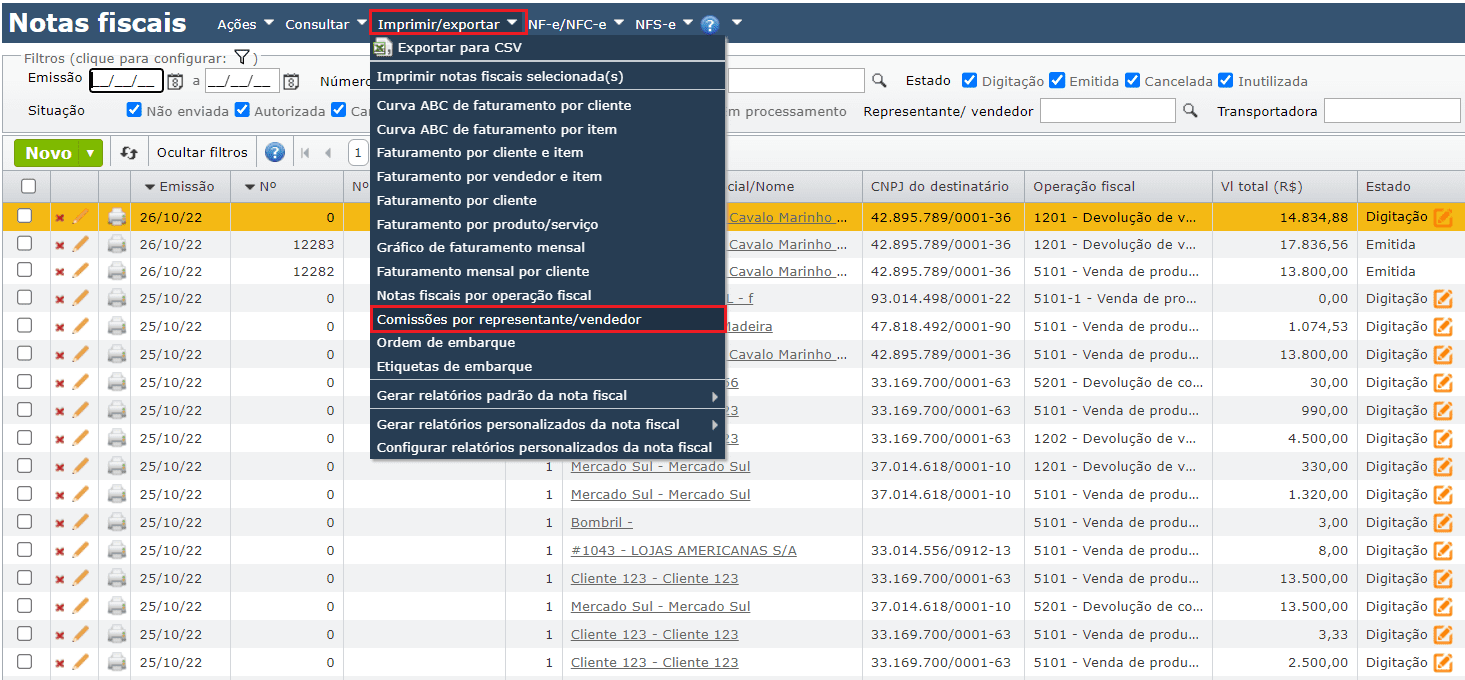Open the Imprimir/exportar menu
Viewport: 1465px width, 680px height.
[447, 23]
